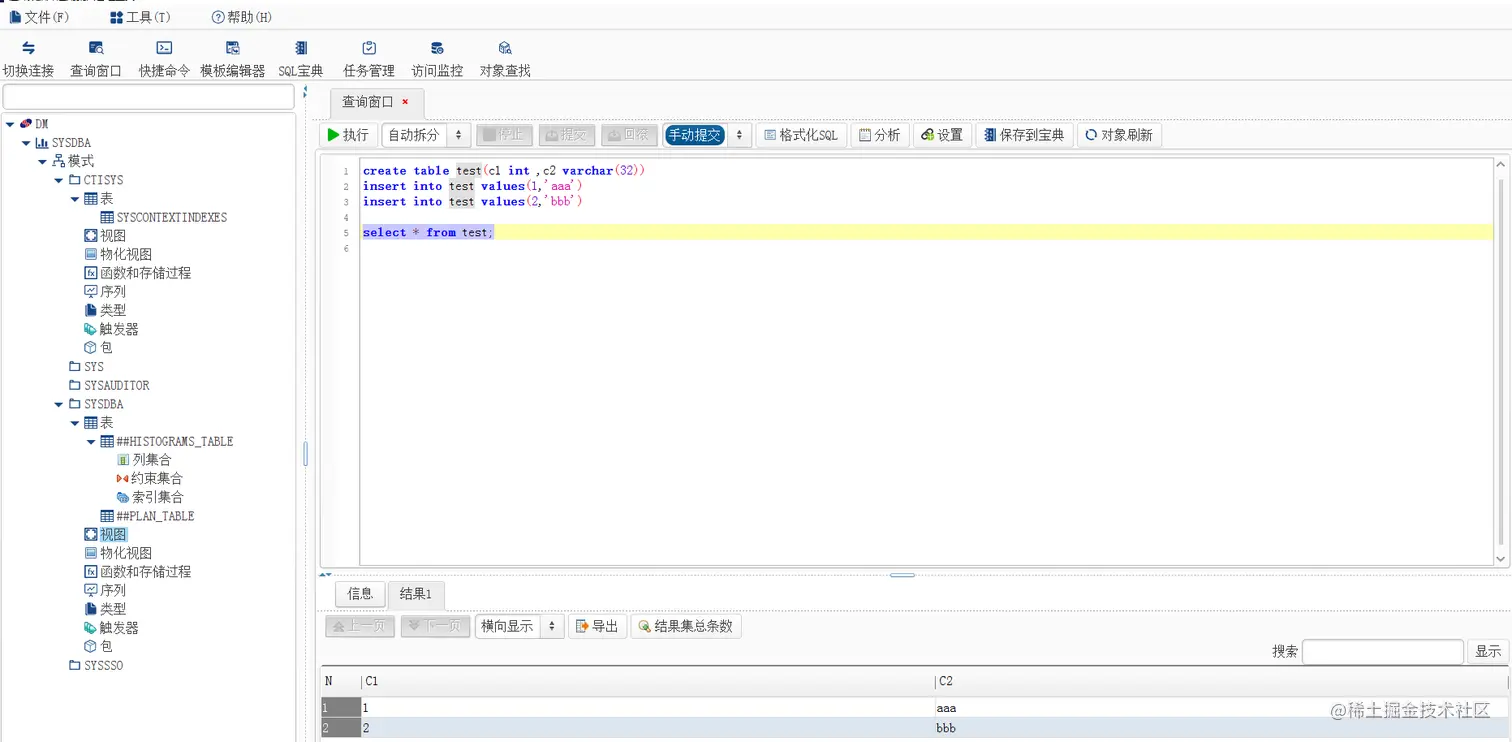Switch to the 结果1 tab
Image resolution: width=1512 pixels, height=742 pixels.
(x=415, y=594)
